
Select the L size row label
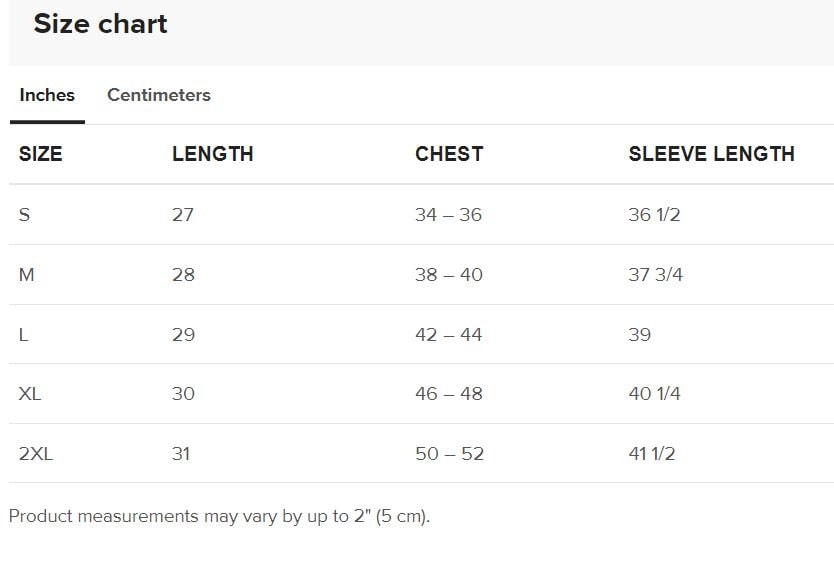point(23,335)
